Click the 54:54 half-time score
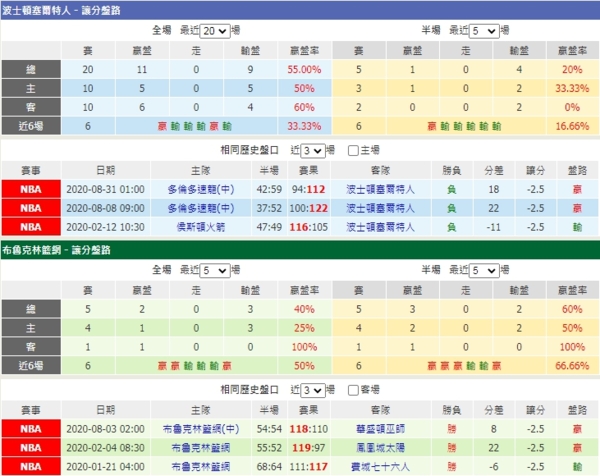This screenshot has height=476, width=600. click(x=269, y=429)
